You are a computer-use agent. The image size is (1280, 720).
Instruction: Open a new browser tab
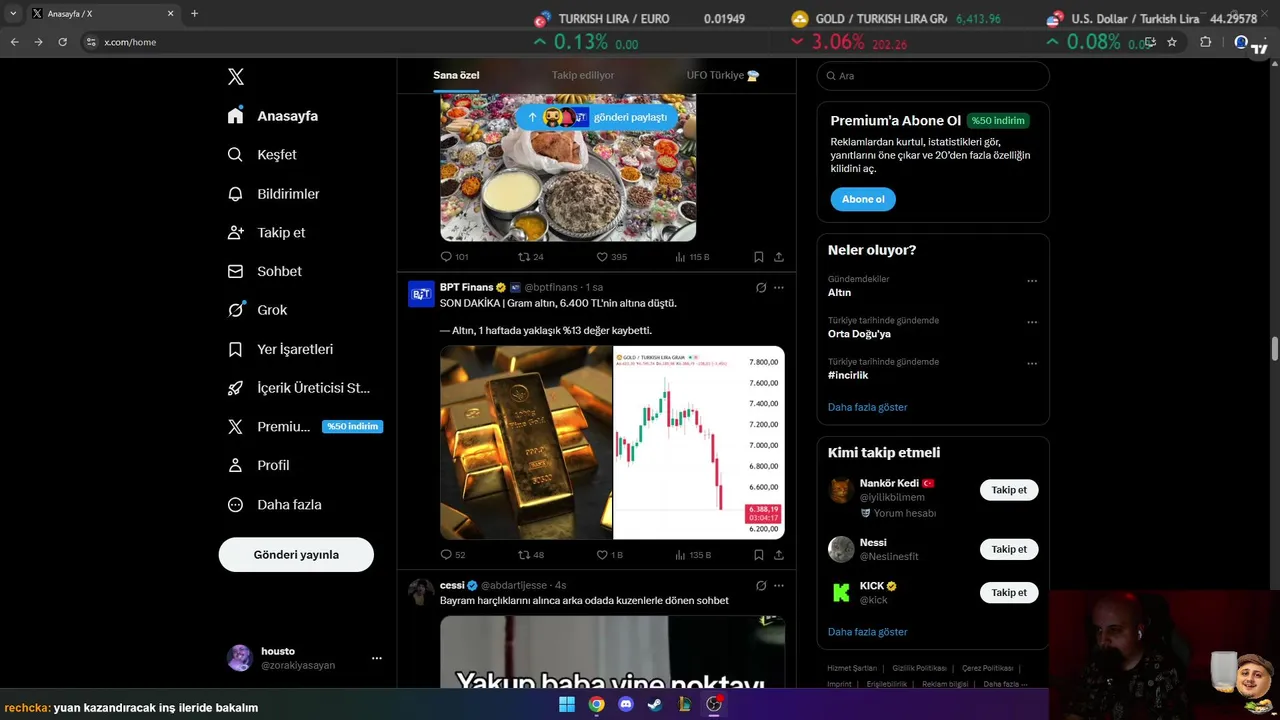pyautogui.click(x=194, y=14)
